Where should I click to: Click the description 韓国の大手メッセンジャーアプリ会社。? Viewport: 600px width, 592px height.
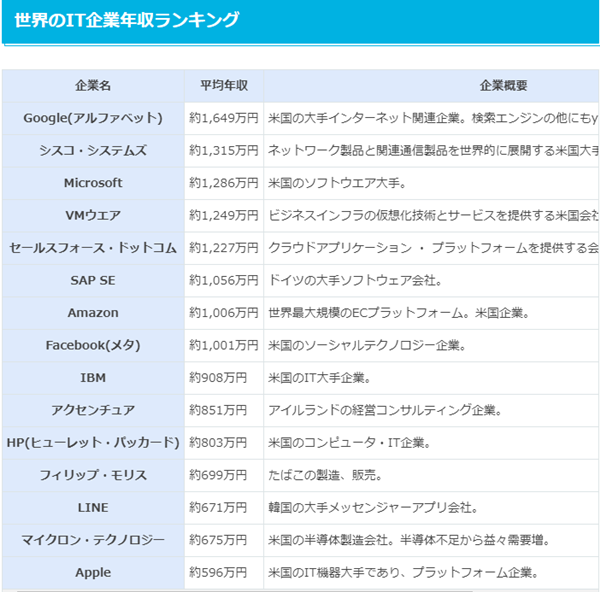[373, 508]
